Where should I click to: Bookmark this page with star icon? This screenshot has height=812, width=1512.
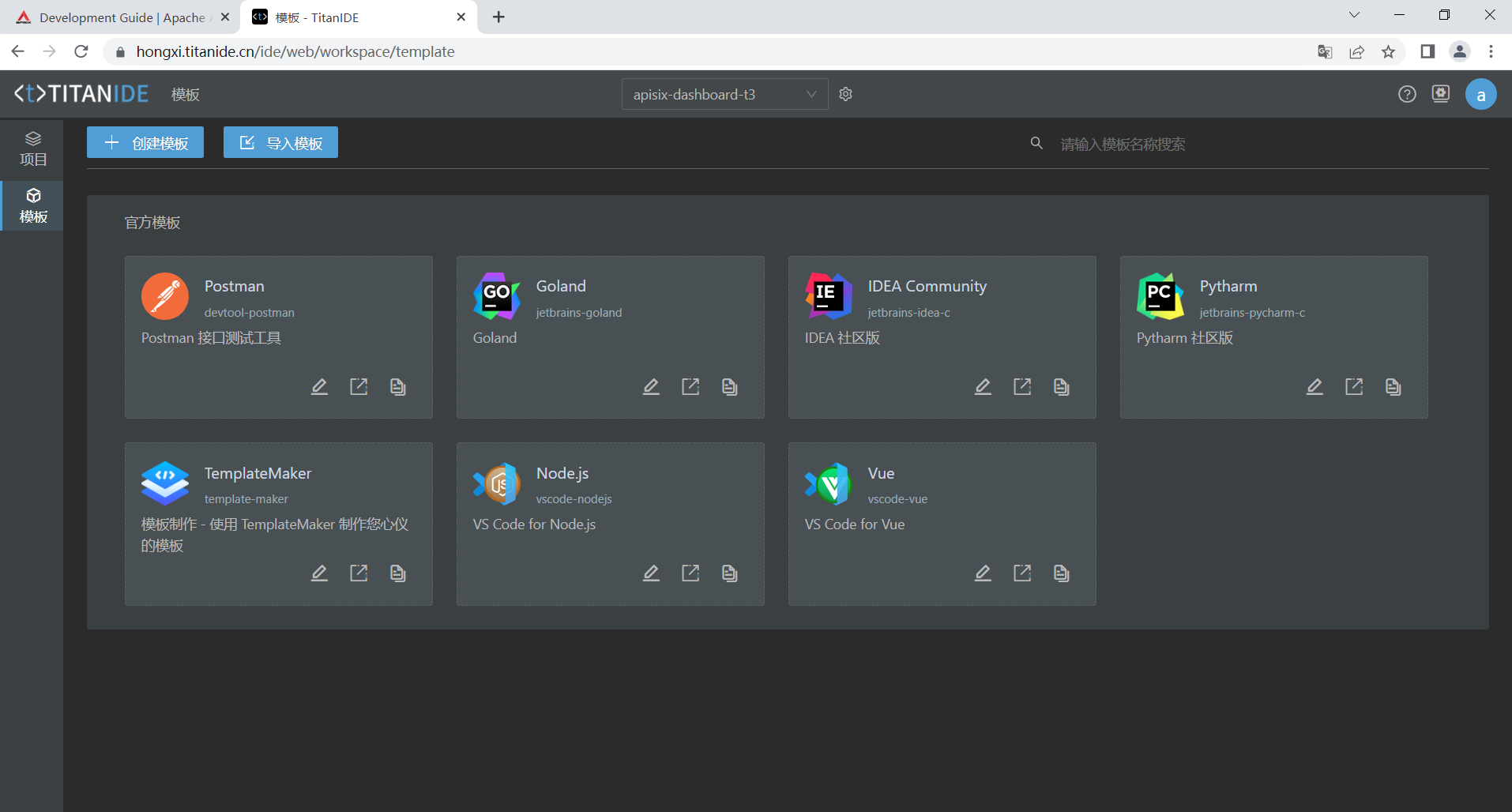tap(1388, 51)
